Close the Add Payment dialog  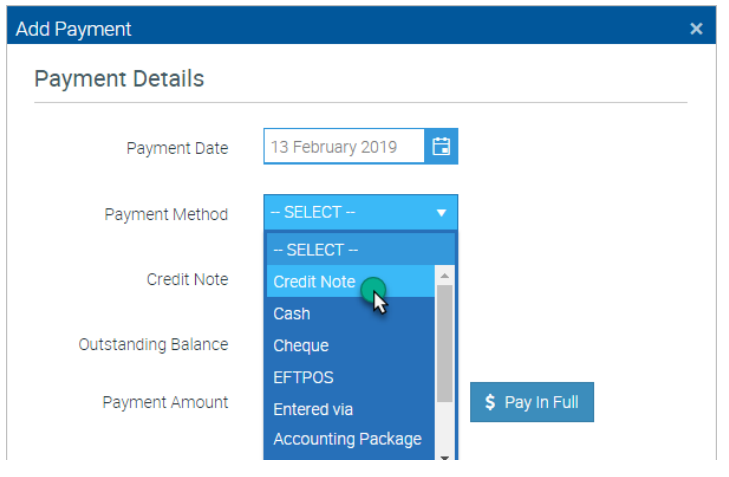click(x=696, y=29)
